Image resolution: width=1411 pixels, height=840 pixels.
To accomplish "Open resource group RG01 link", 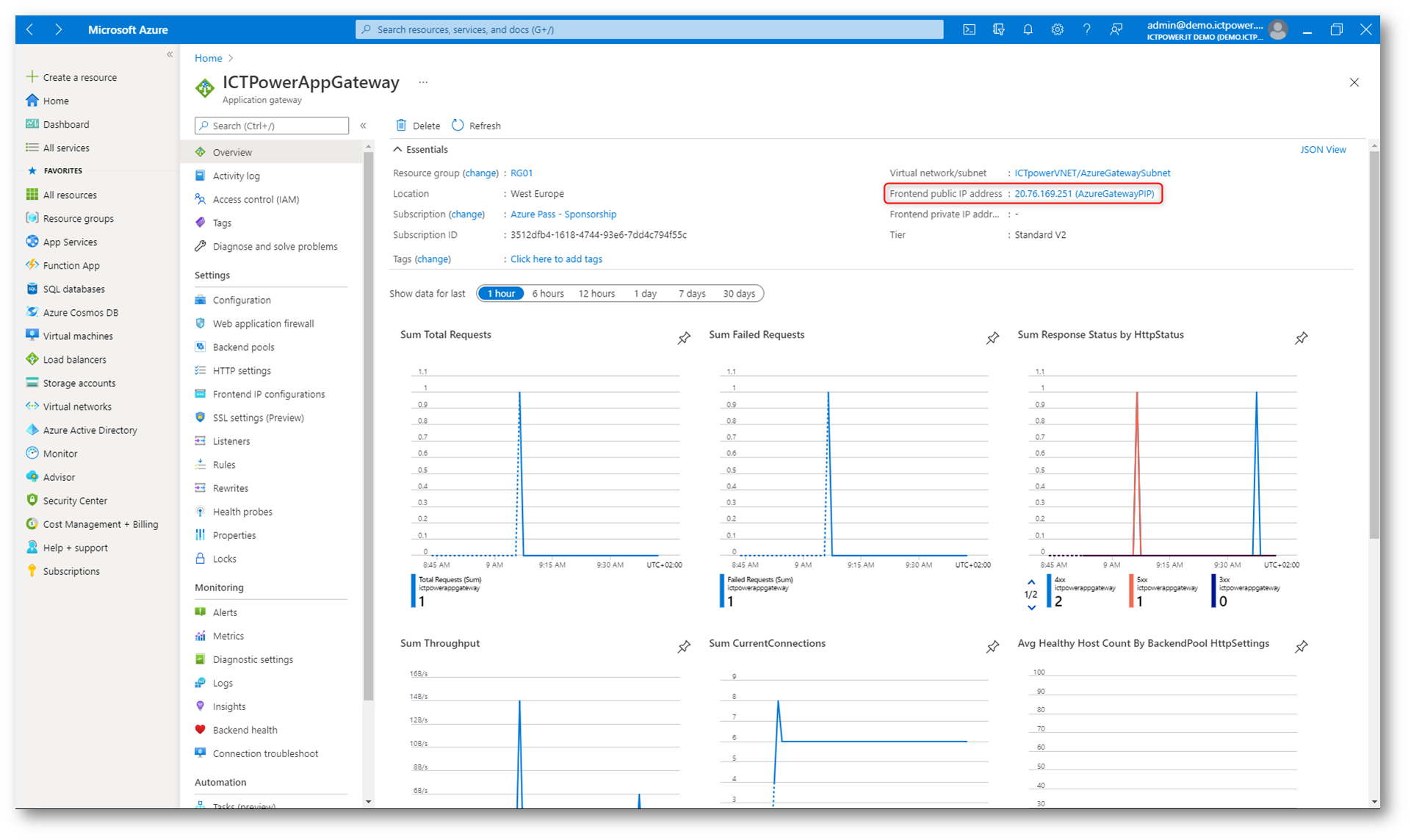I will coord(522,173).
